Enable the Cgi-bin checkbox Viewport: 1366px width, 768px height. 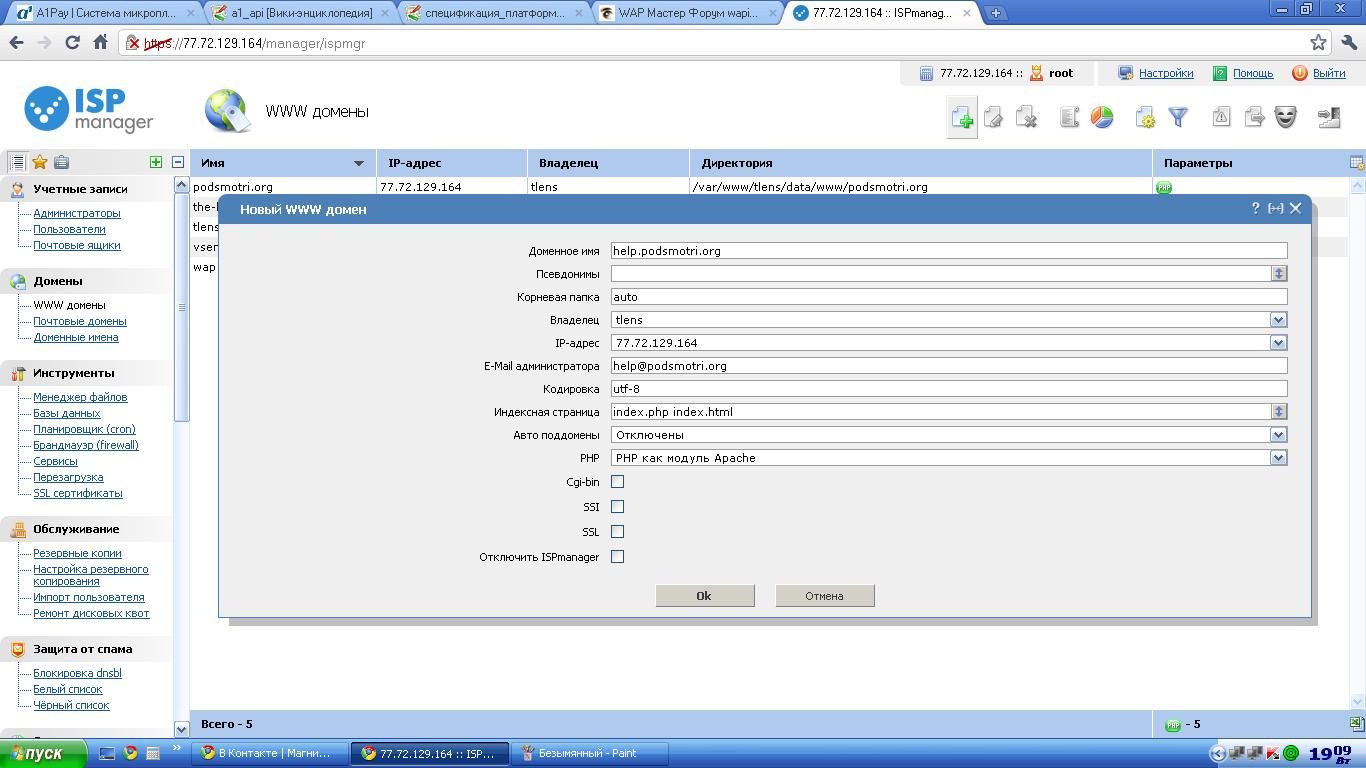click(x=617, y=482)
